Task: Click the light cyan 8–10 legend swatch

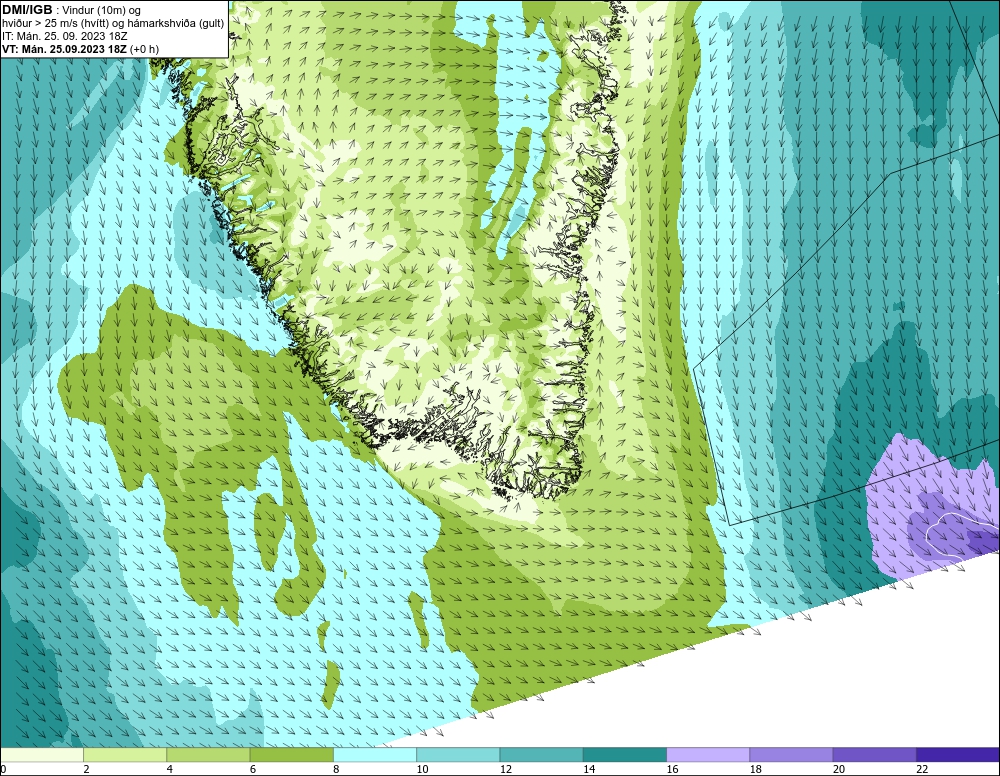Action: point(375,755)
